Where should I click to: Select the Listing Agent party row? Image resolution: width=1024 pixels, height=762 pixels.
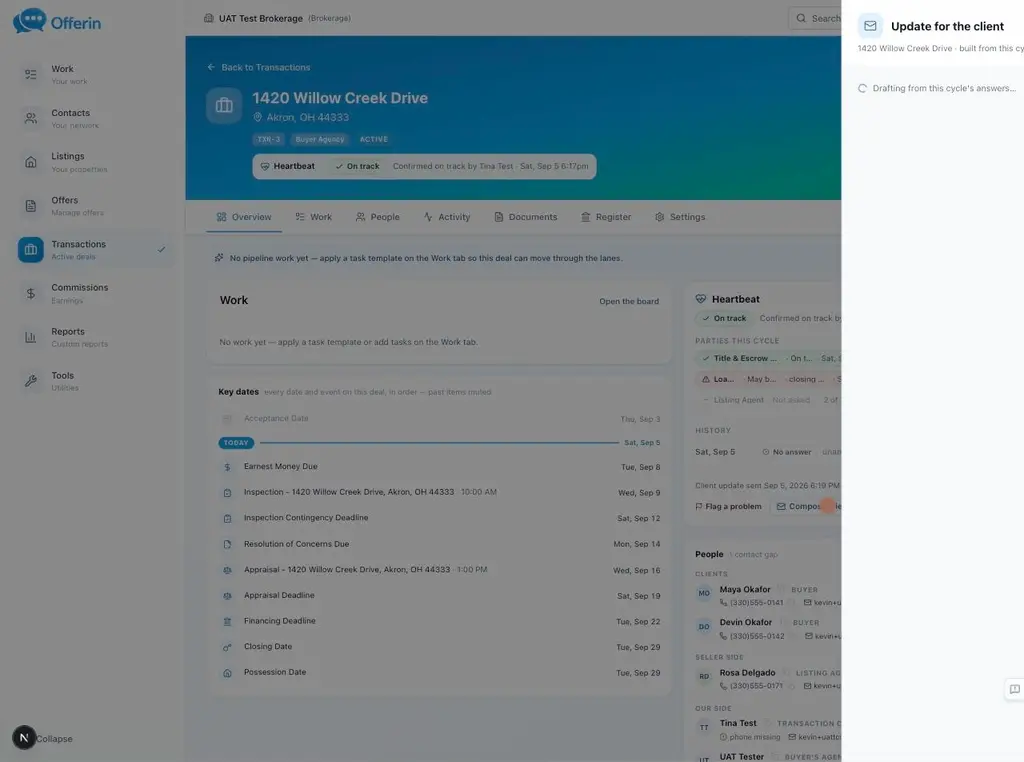pyautogui.click(x=769, y=400)
